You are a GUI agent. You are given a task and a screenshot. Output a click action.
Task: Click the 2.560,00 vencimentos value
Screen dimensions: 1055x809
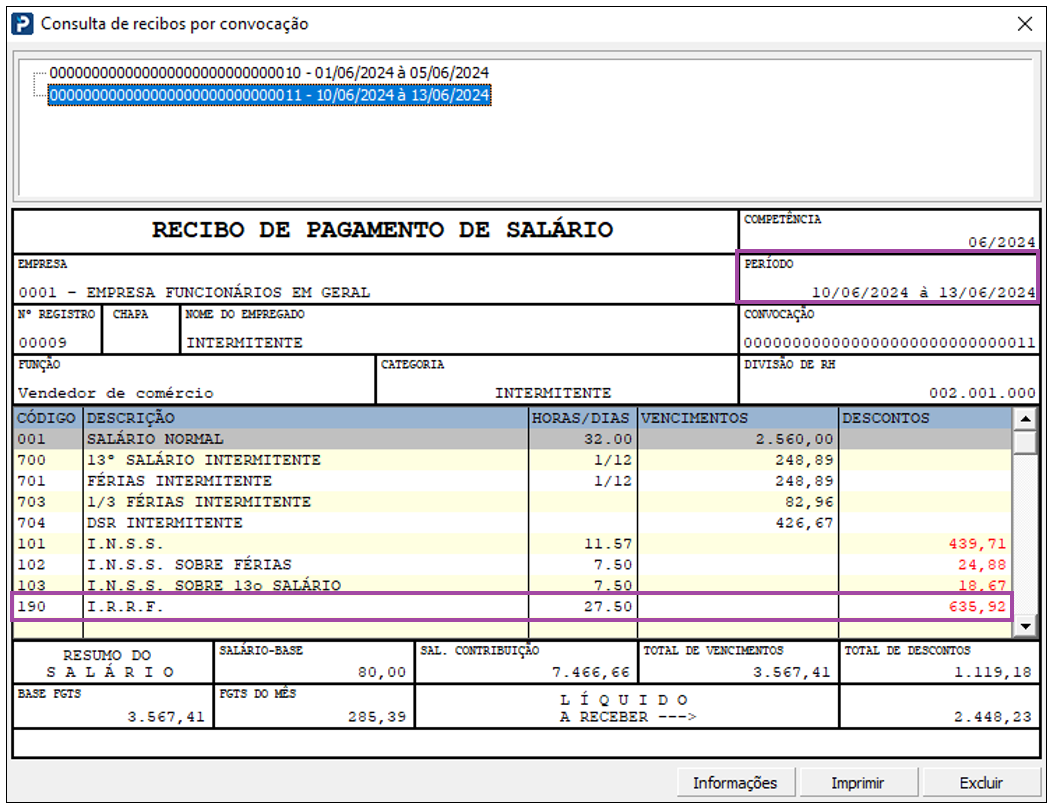(794, 439)
